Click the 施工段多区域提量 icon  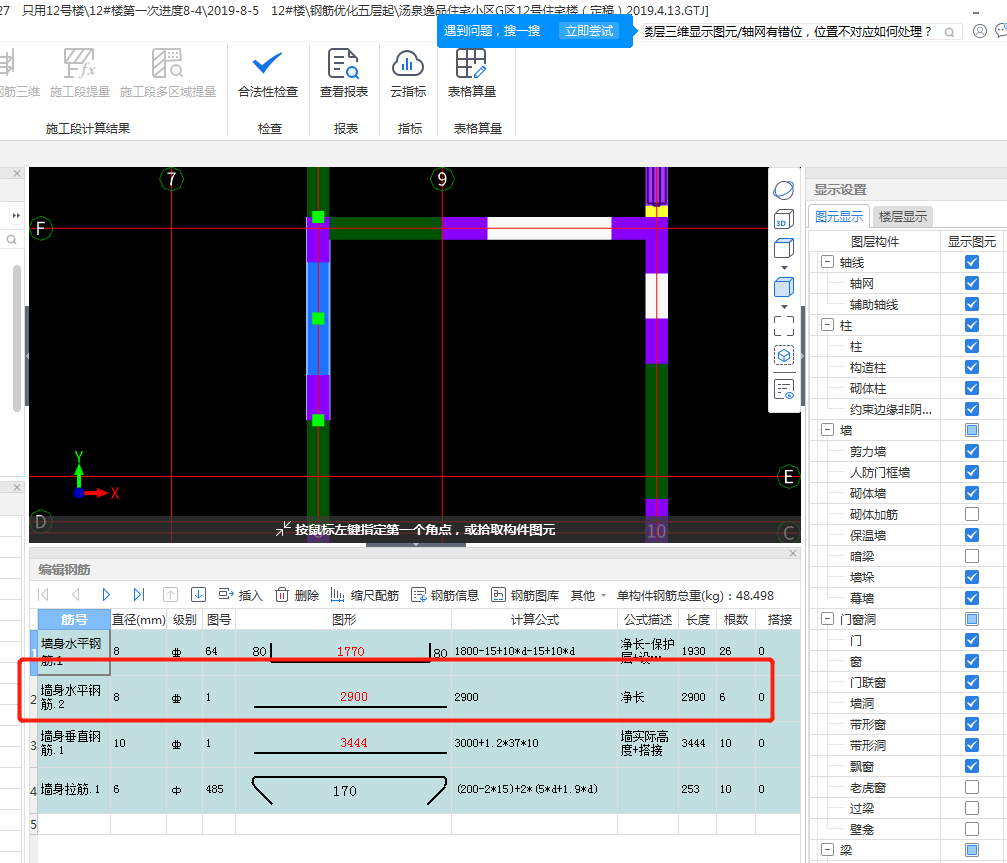tap(168, 73)
